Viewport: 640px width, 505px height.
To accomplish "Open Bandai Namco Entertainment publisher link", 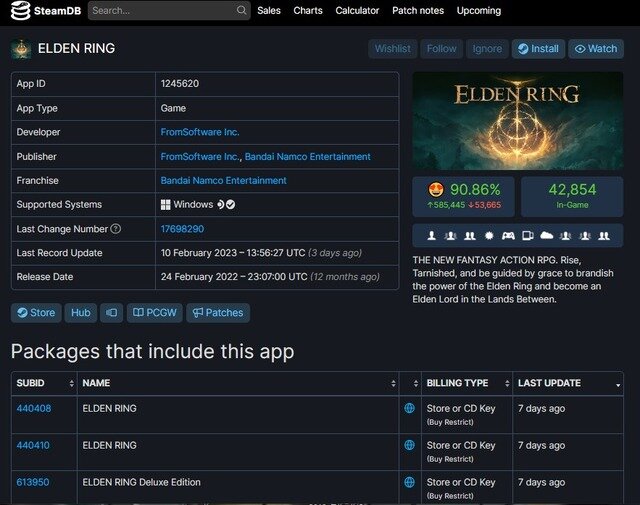I will click(x=308, y=157).
